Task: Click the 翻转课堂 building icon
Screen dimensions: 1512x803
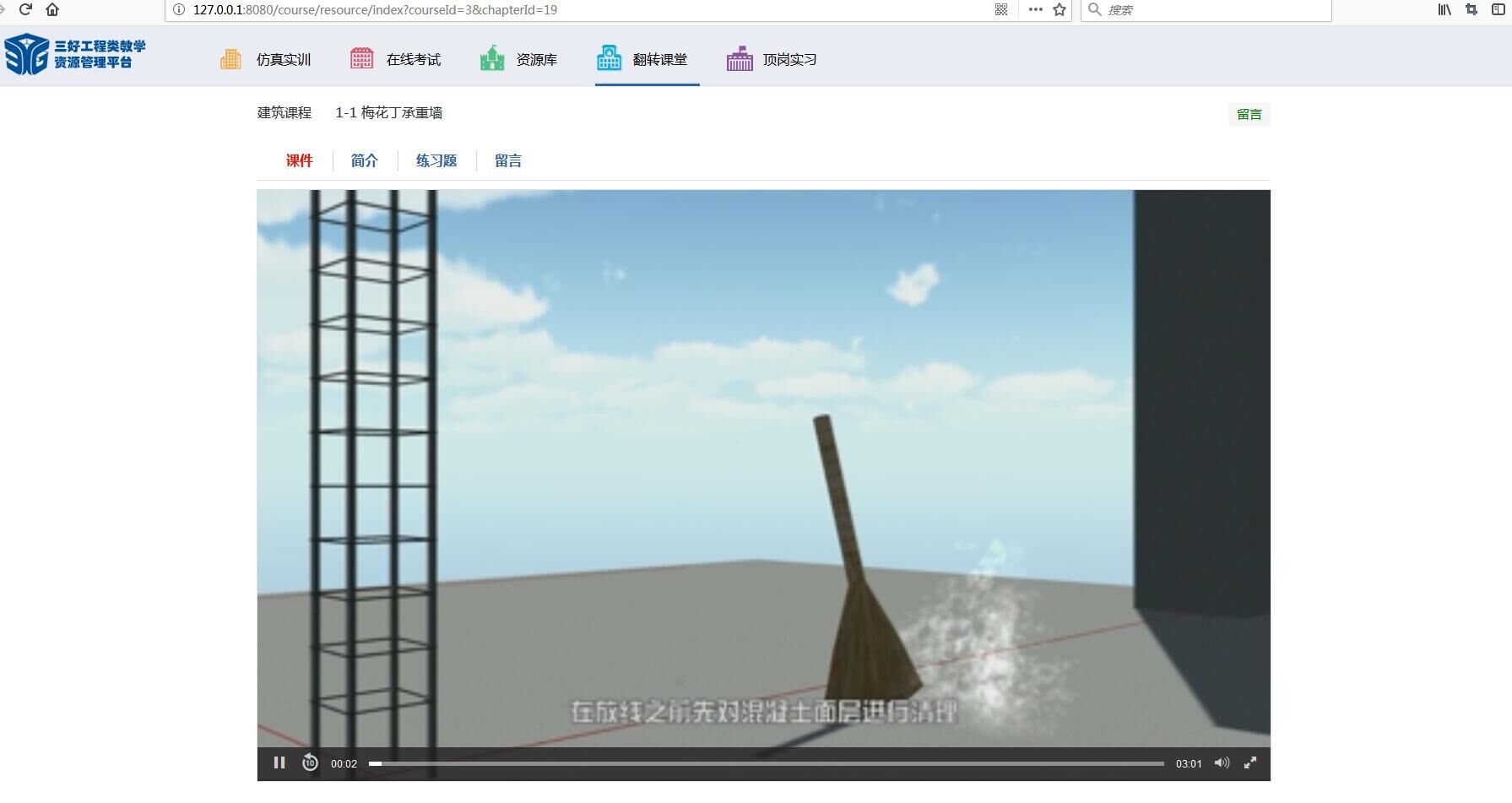Action: click(x=609, y=59)
